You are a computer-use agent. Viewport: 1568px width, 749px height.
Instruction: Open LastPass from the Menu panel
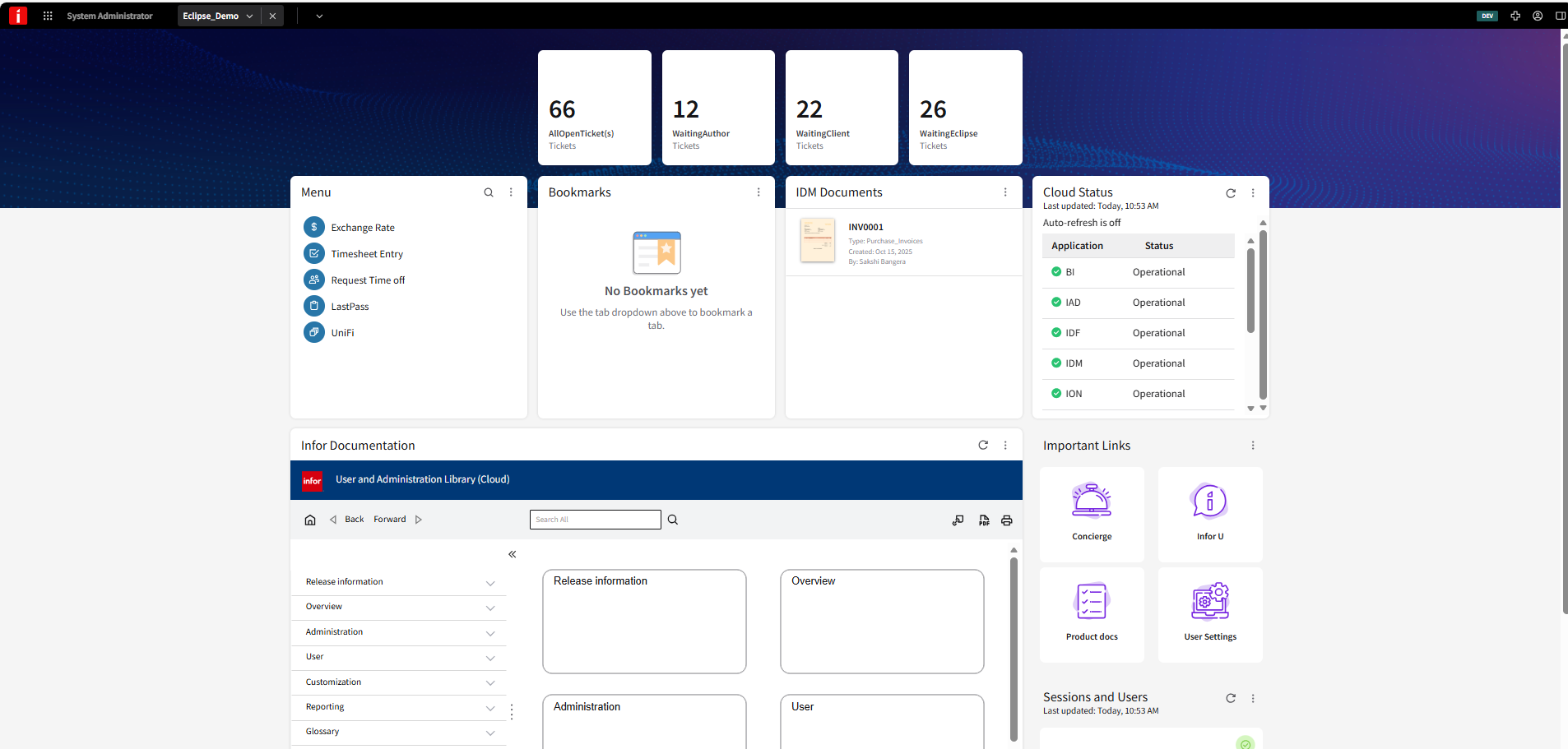(313, 306)
